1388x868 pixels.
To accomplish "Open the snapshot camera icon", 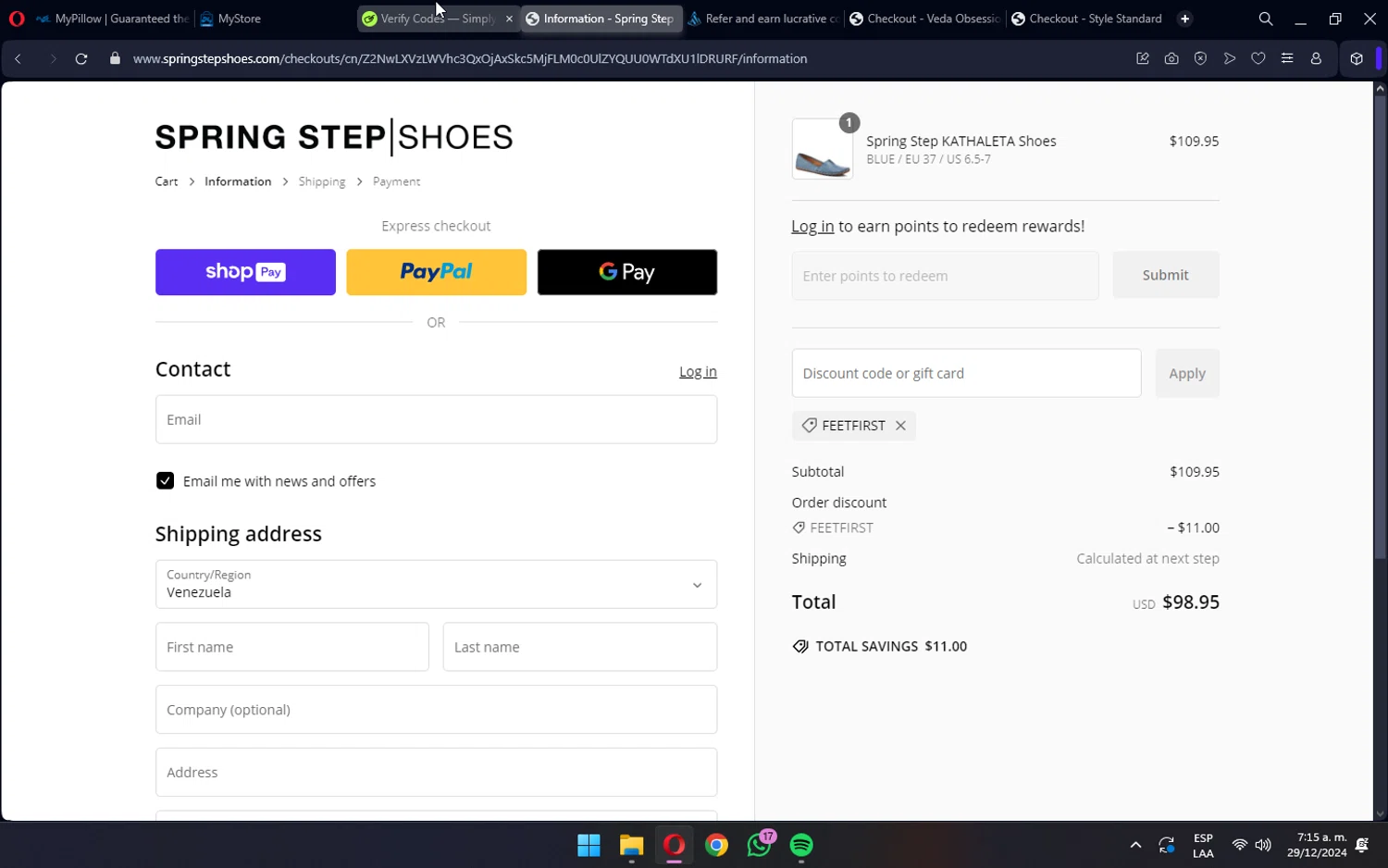I will [x=1171, y=58].
